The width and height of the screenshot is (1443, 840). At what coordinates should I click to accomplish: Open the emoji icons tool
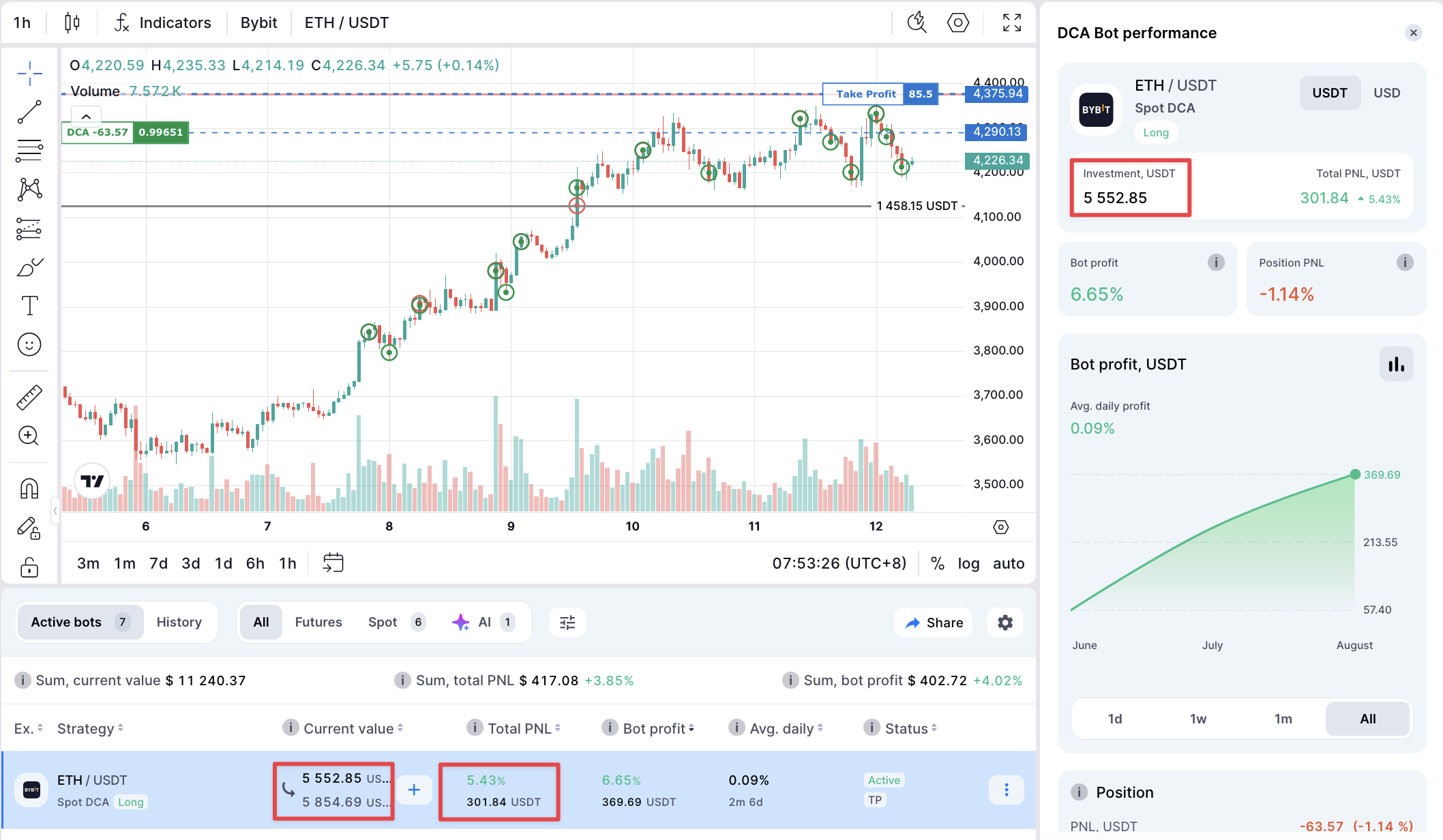coord(29,345)
